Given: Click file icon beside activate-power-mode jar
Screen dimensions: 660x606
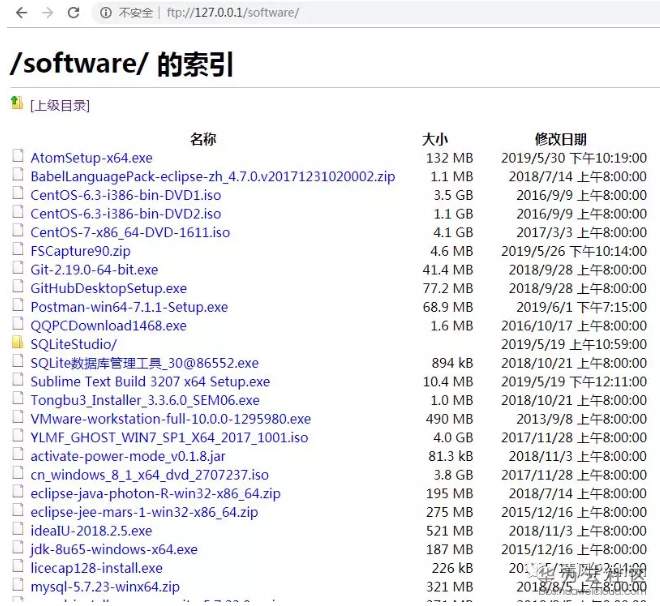Looking at the screenshot, I should click(x=17, y=454).
